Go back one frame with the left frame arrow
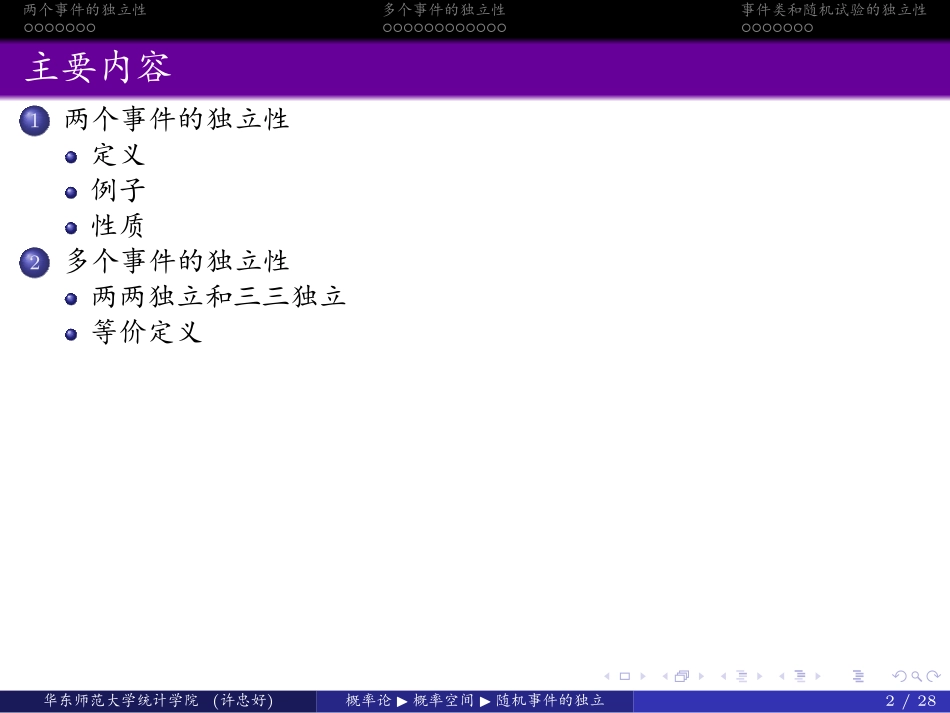 [665, 675]
